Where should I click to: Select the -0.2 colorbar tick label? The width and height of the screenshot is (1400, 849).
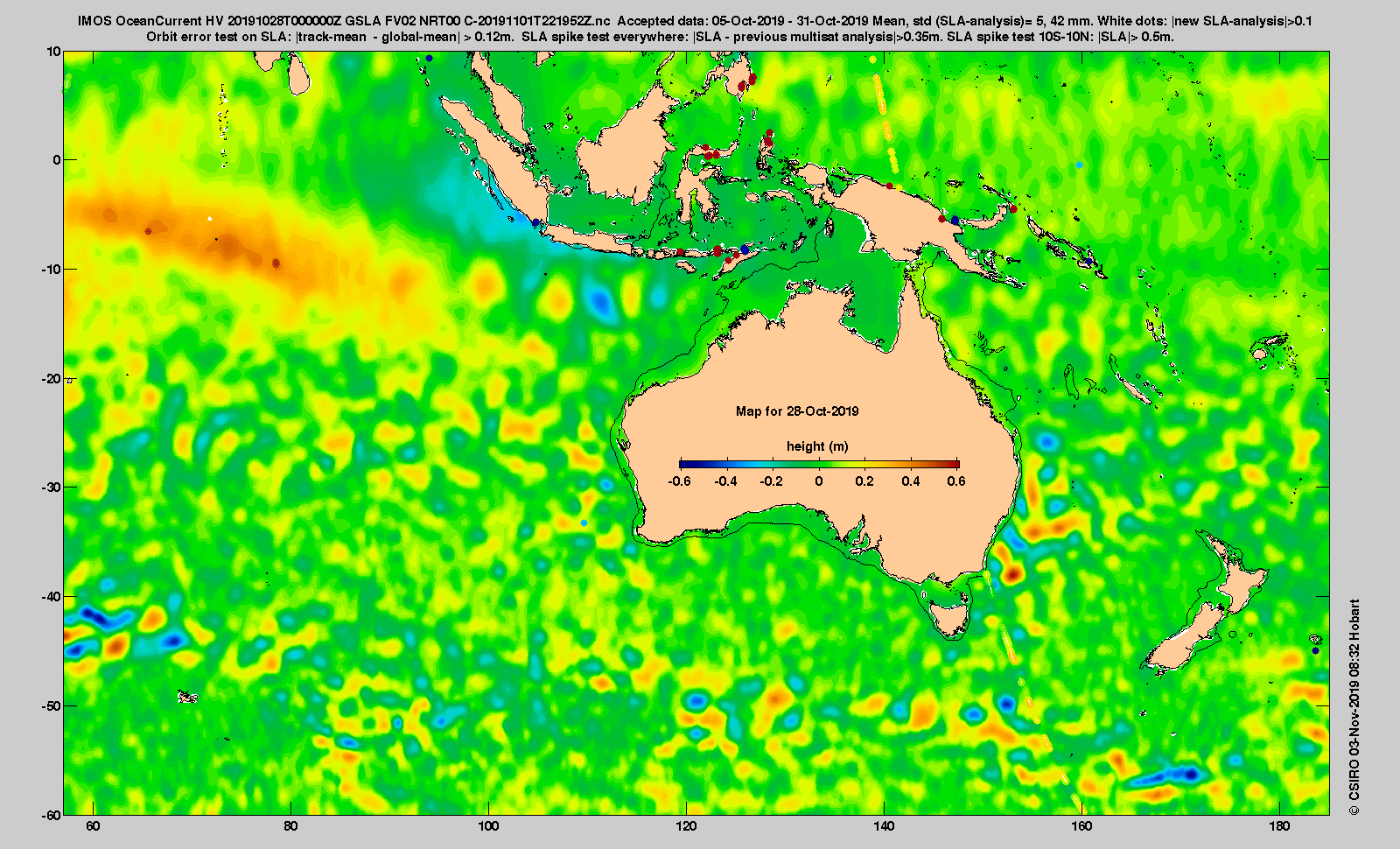(772, 481)
